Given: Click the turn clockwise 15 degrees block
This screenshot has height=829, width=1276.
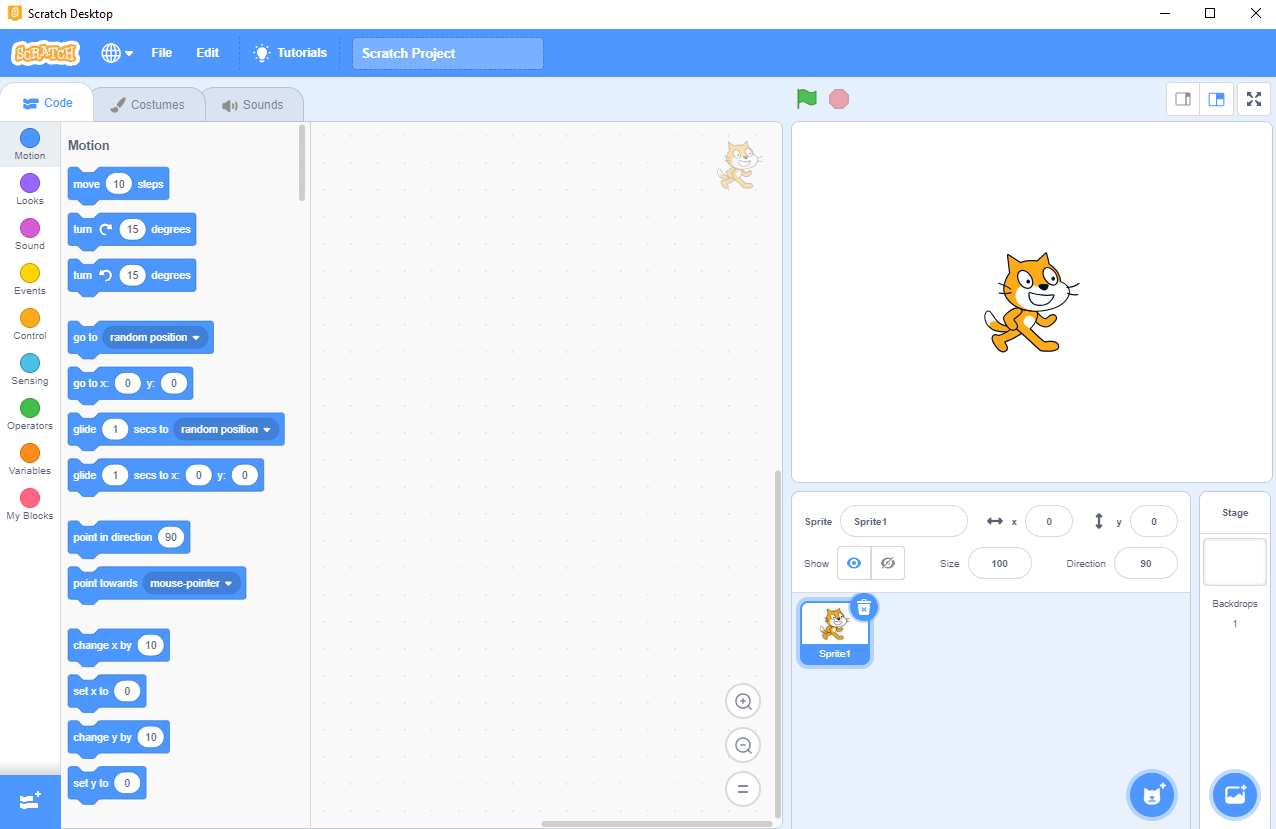Looking at the screenshot, I should [132, 230].
